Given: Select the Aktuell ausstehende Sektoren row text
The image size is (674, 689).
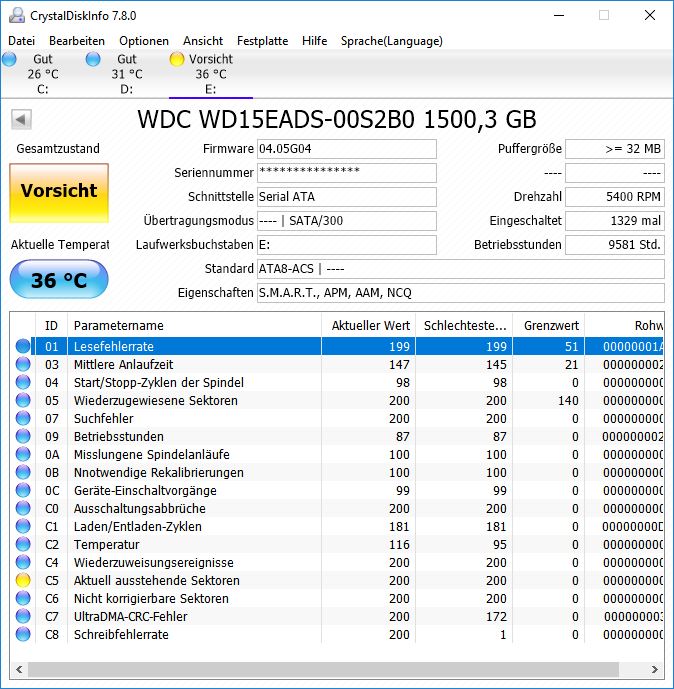Looking at the screenshot, I should [156, 580].
